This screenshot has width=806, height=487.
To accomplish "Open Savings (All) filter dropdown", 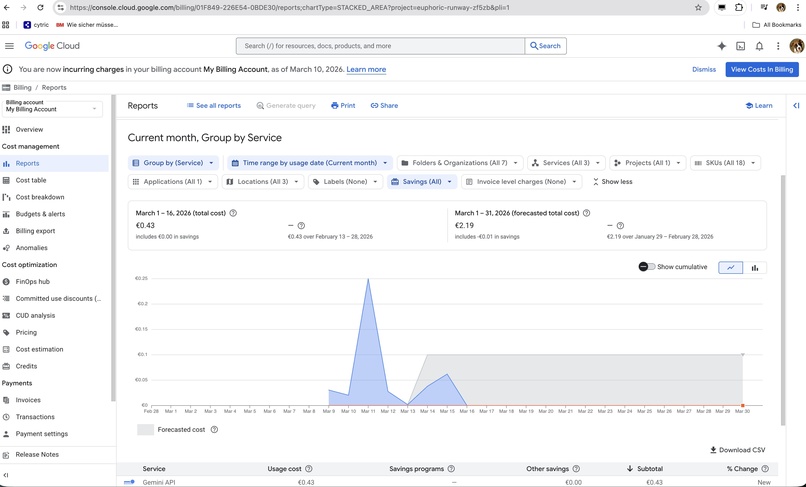I will pos(422,182).
